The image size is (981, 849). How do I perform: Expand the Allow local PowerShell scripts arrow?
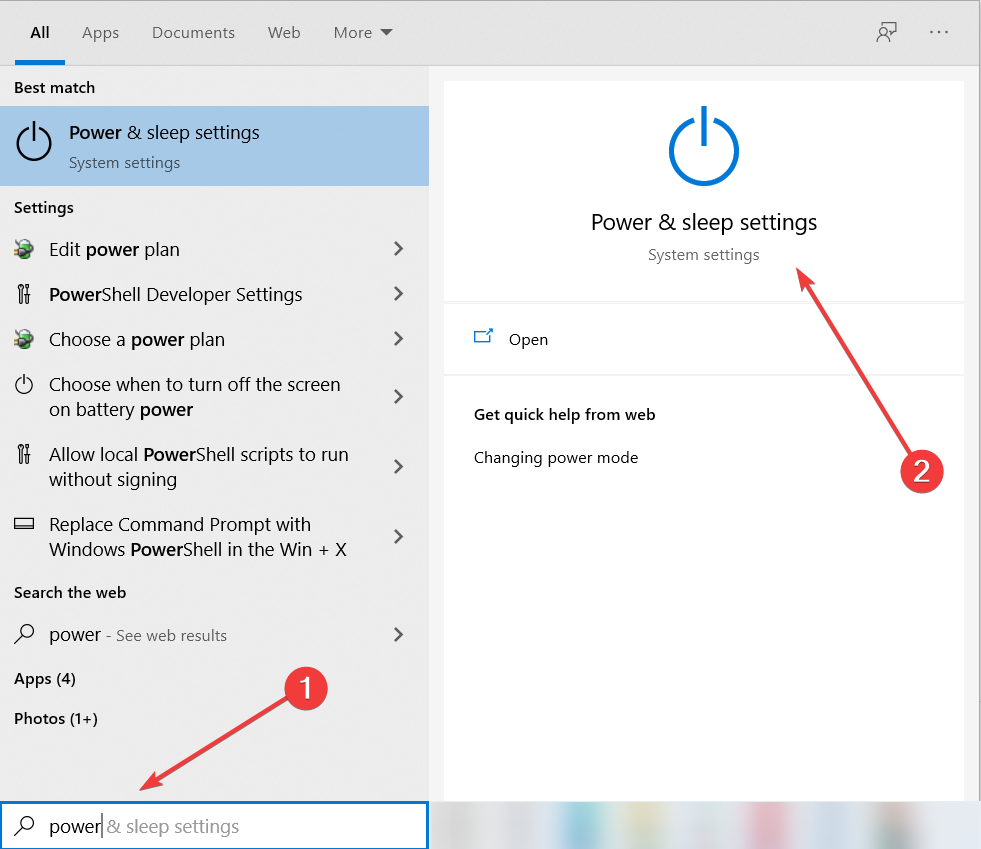coord(399,467)
